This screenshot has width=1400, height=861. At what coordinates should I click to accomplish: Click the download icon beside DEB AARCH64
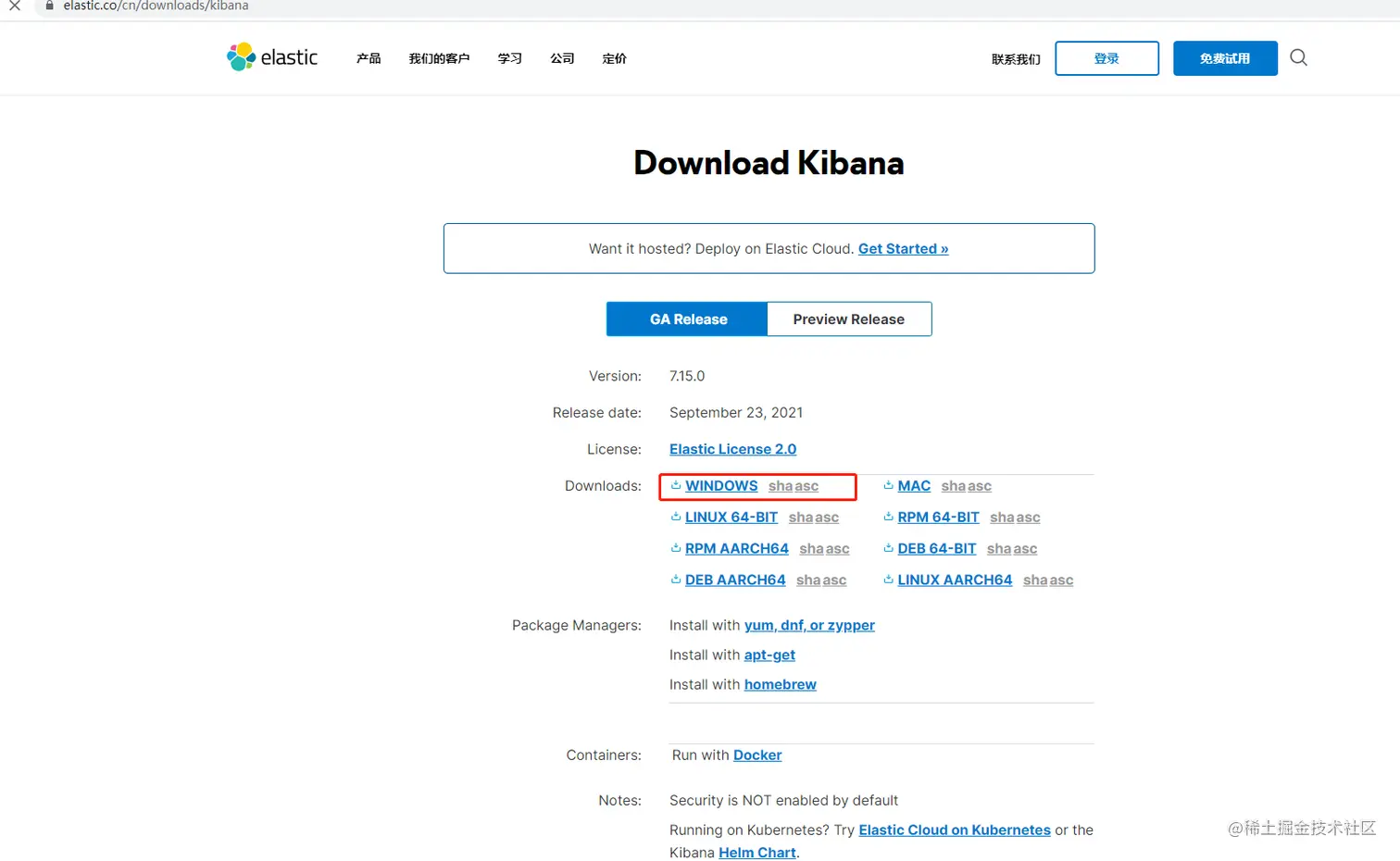click(x=676, y=580)
